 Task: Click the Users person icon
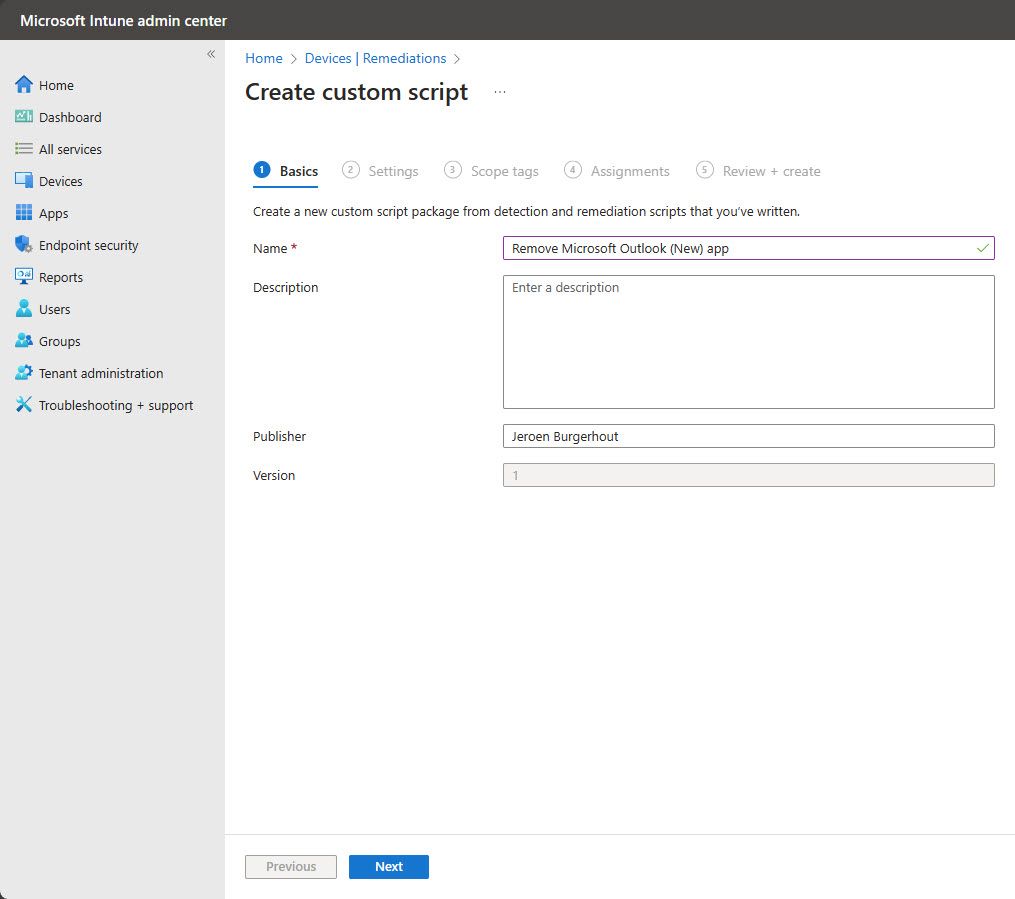pyautogui.click(x=24, y=309)
